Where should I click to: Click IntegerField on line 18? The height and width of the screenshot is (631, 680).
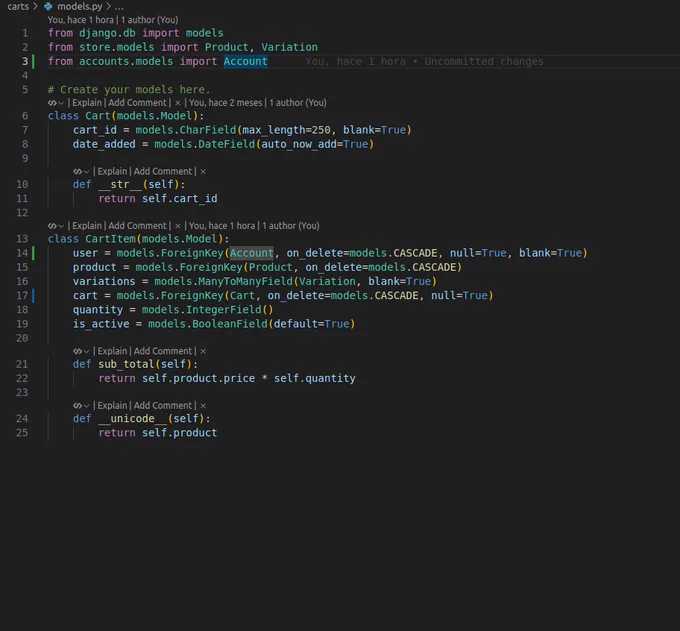(x=223, y=310)
